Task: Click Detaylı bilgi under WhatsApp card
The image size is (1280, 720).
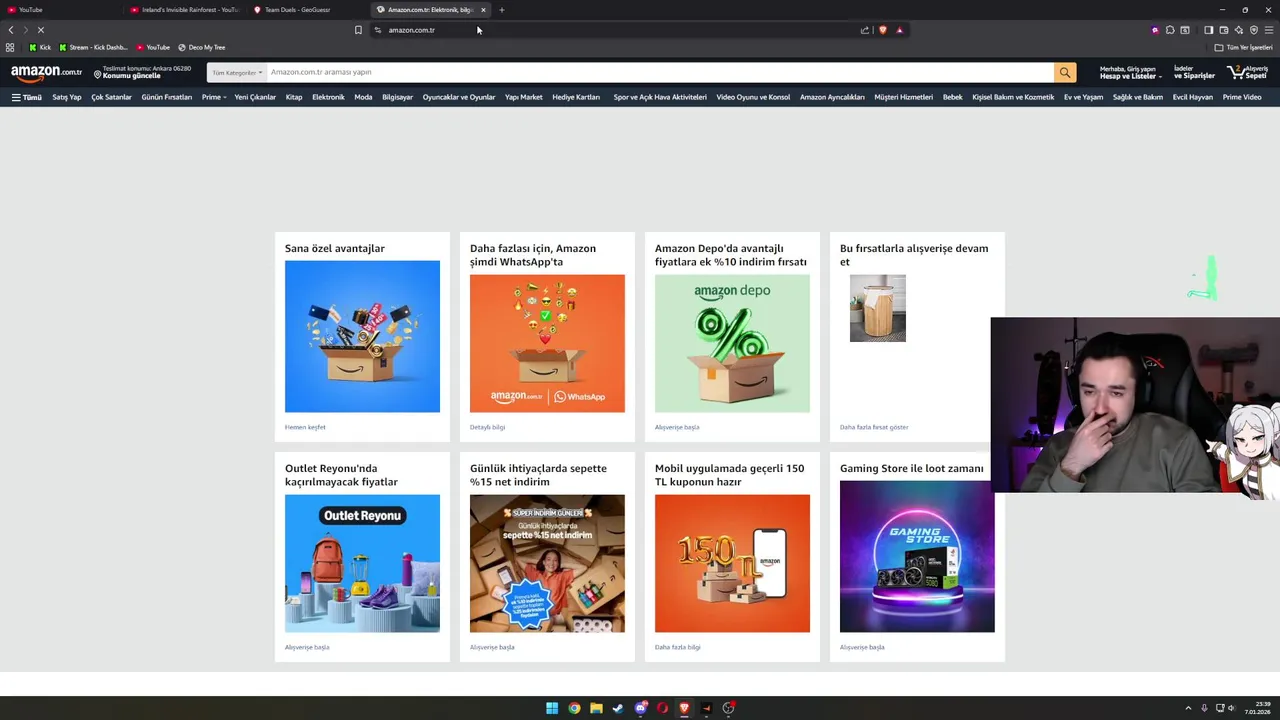Action: click(487, 427)
